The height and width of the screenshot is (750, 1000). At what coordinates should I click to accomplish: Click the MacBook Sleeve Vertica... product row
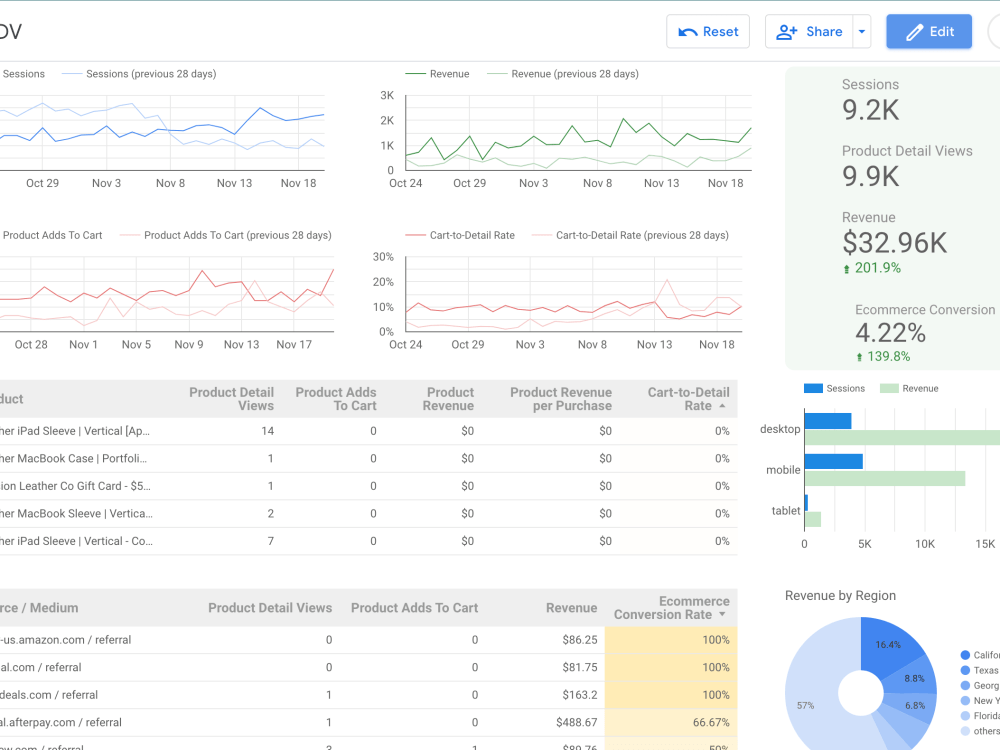click(369, 513)
